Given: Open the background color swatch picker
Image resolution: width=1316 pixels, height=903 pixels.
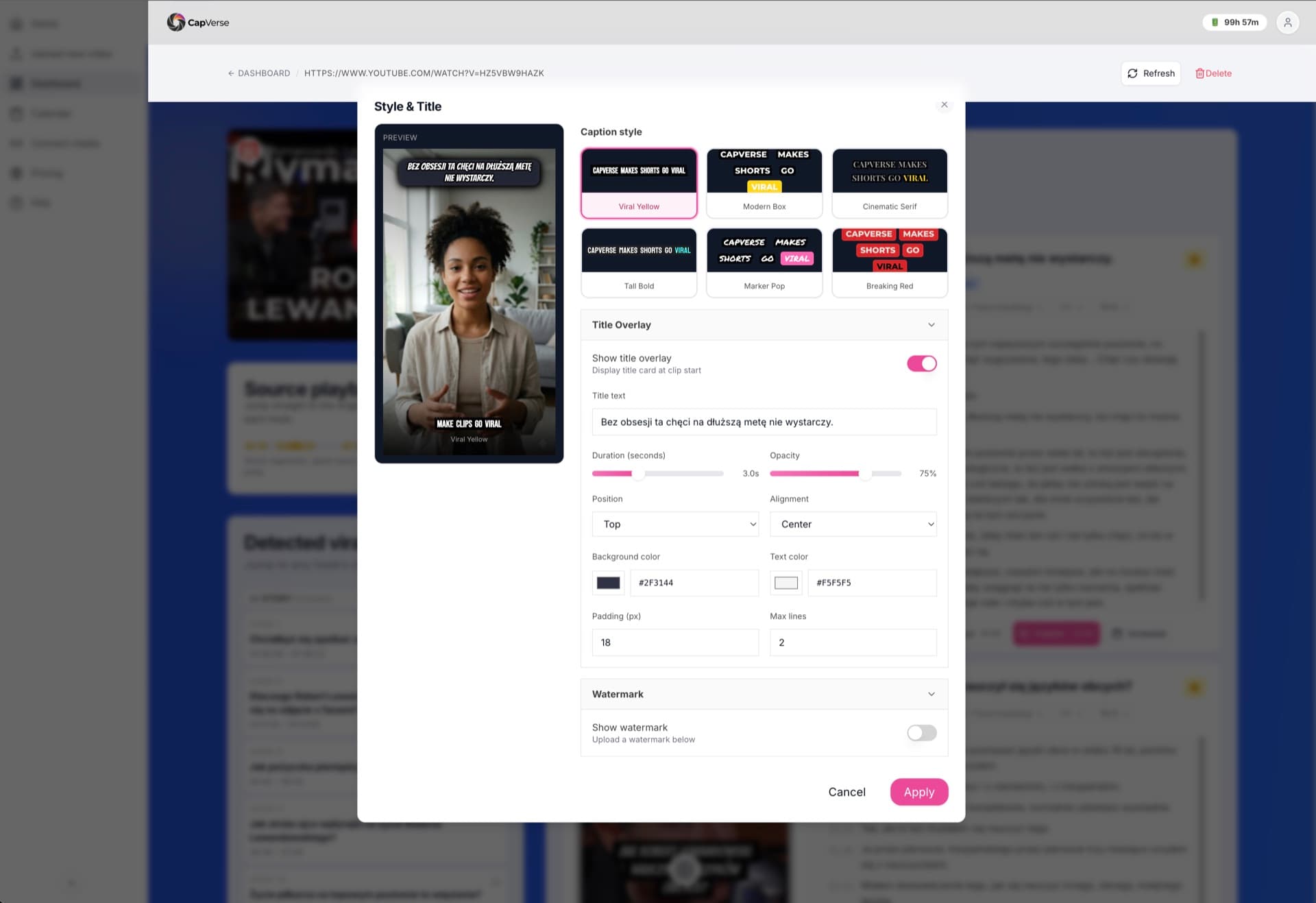Looking at the screenshot, I should pyautogui.click(x=608, y=583).
